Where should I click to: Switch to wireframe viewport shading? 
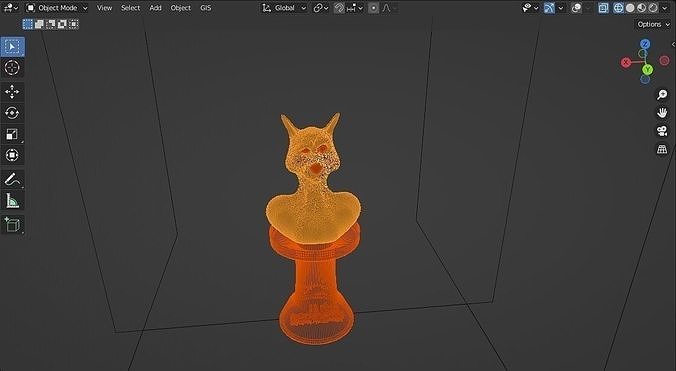coord(618,8)
